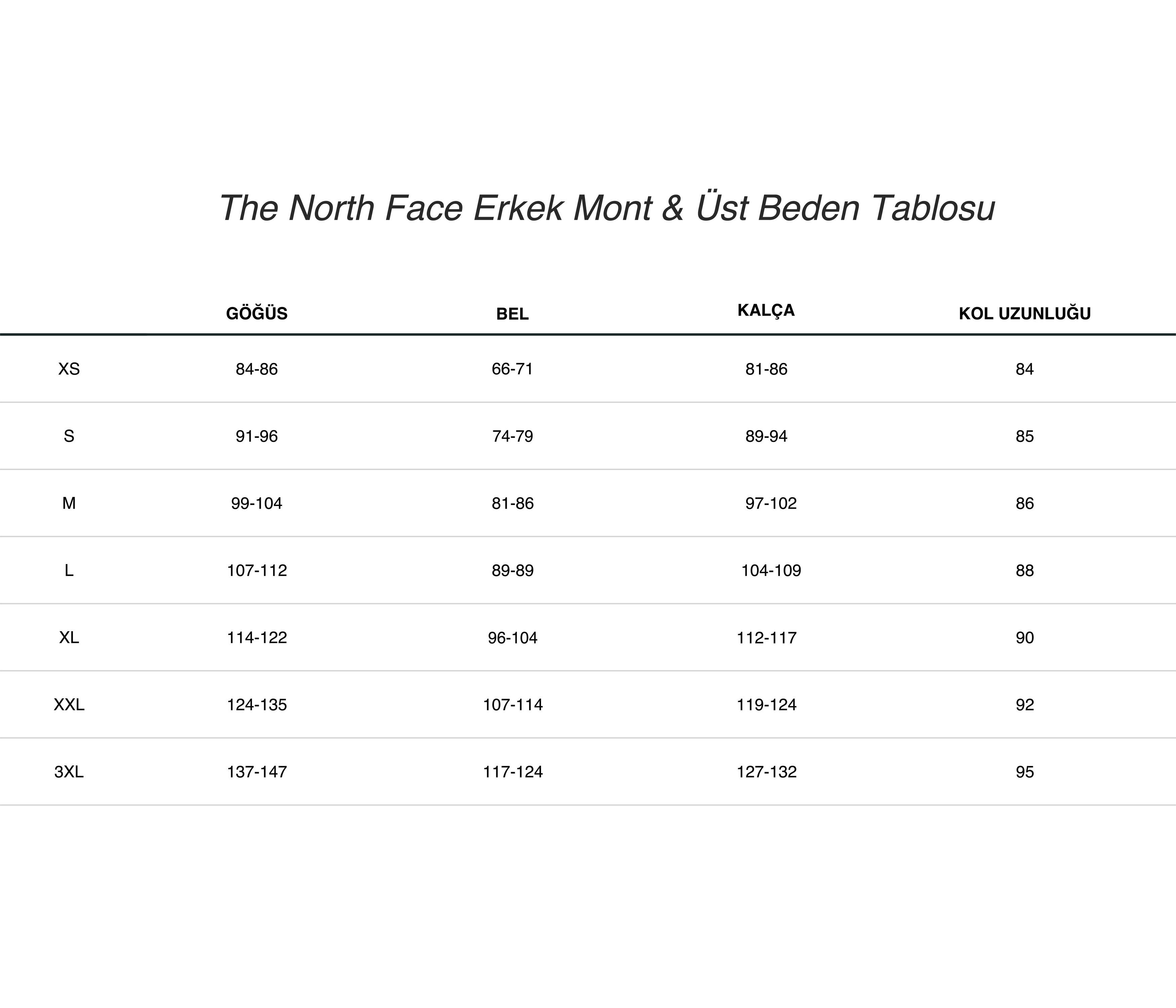1176x1008 pixels.
Task: Click hip value 112-117 for size XL
Action: (x=766, y=637)
